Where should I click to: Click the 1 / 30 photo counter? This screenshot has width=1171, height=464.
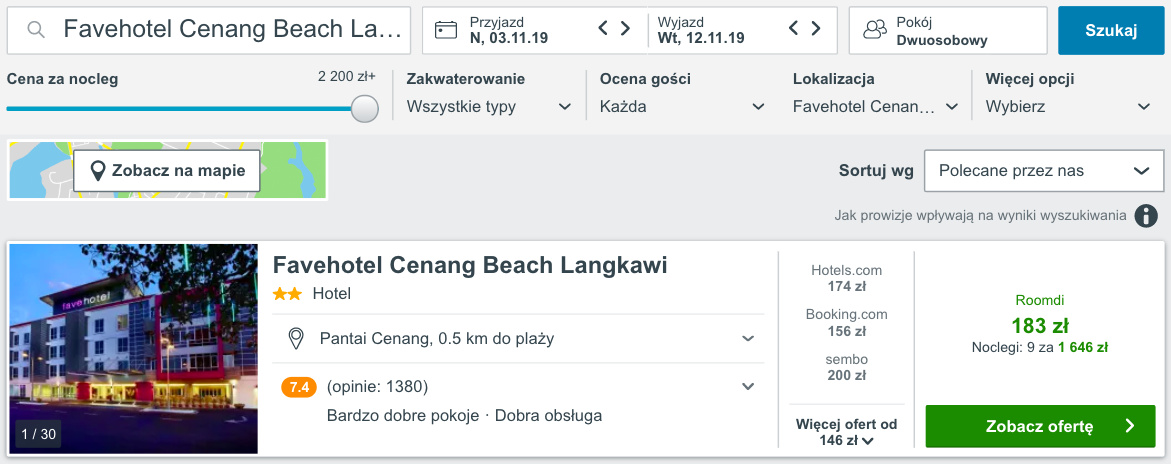[38, 433]
